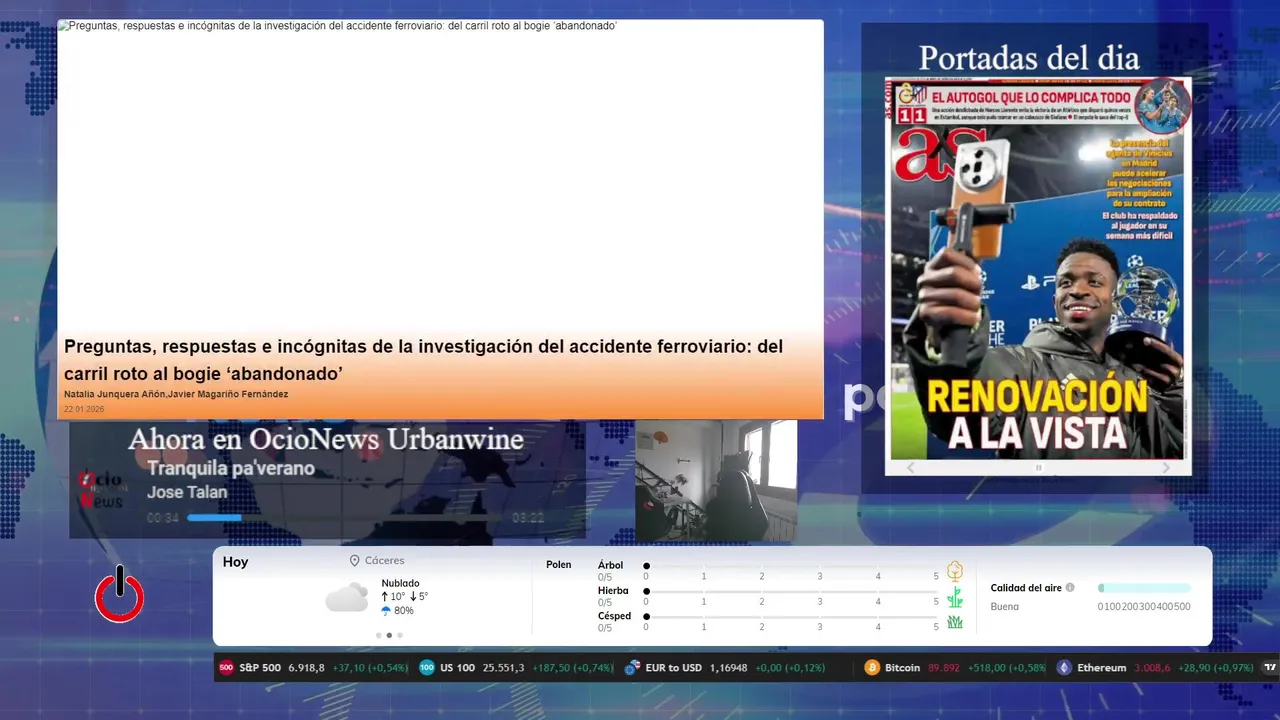Click the Césped grass pollen icon
1280x720 pixels.
click(955, 622)
